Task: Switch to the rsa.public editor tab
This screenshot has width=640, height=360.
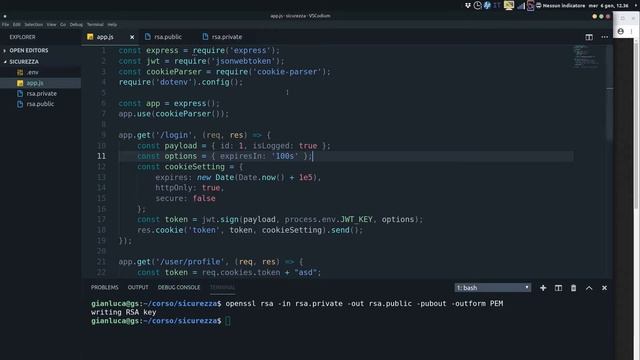Action: pos(168,37)
